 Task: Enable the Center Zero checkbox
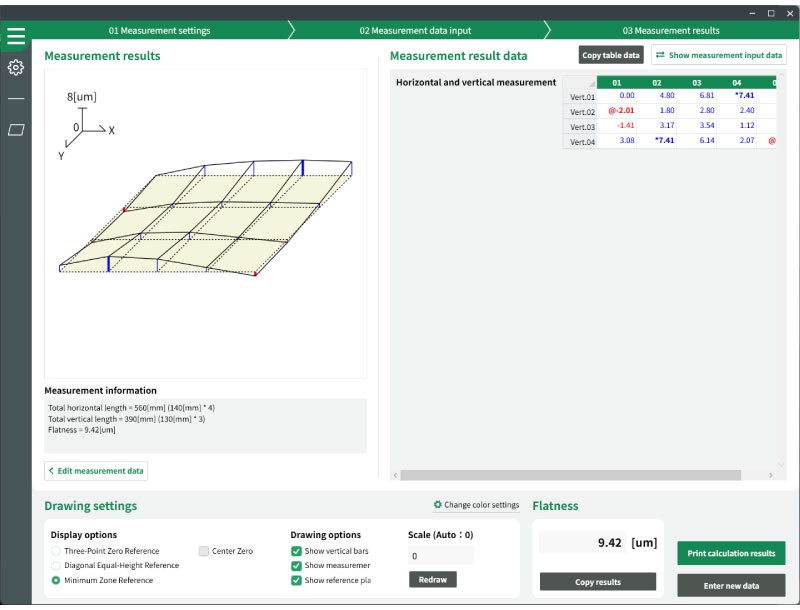point(204,551)
